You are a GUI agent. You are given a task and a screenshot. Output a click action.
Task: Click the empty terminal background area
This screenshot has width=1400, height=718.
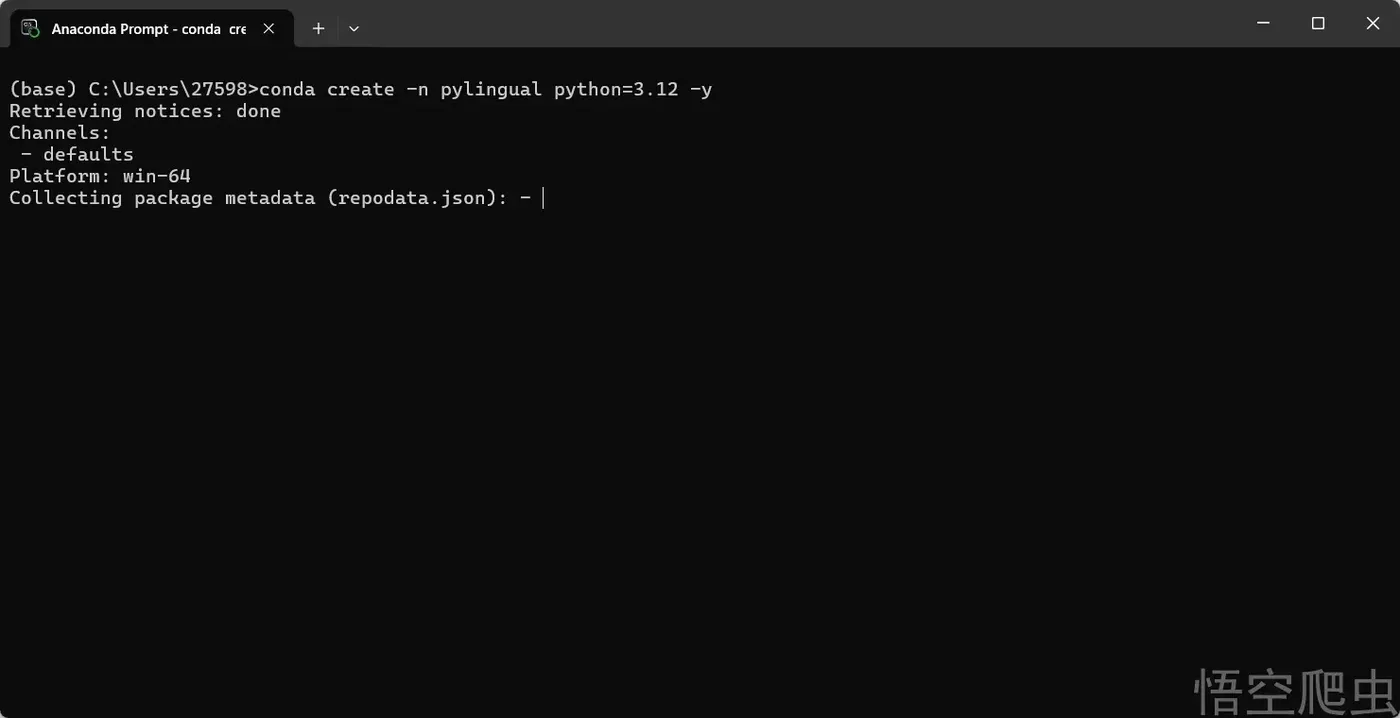700,450
